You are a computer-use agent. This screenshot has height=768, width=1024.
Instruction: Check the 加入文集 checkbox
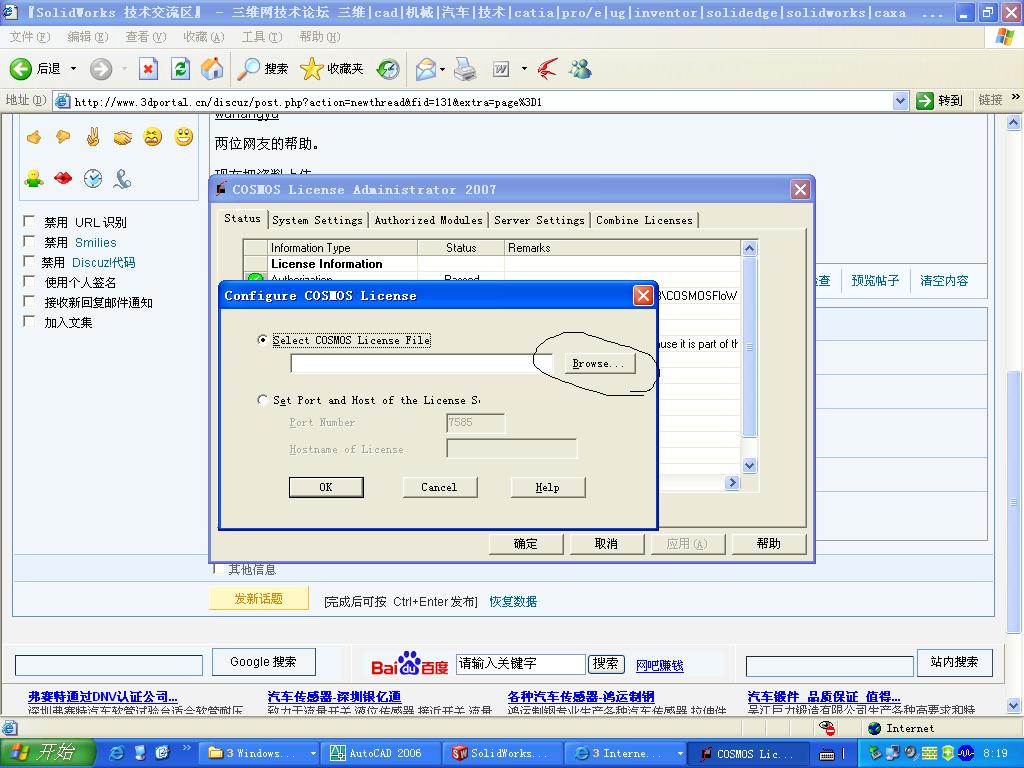[29, 321]
